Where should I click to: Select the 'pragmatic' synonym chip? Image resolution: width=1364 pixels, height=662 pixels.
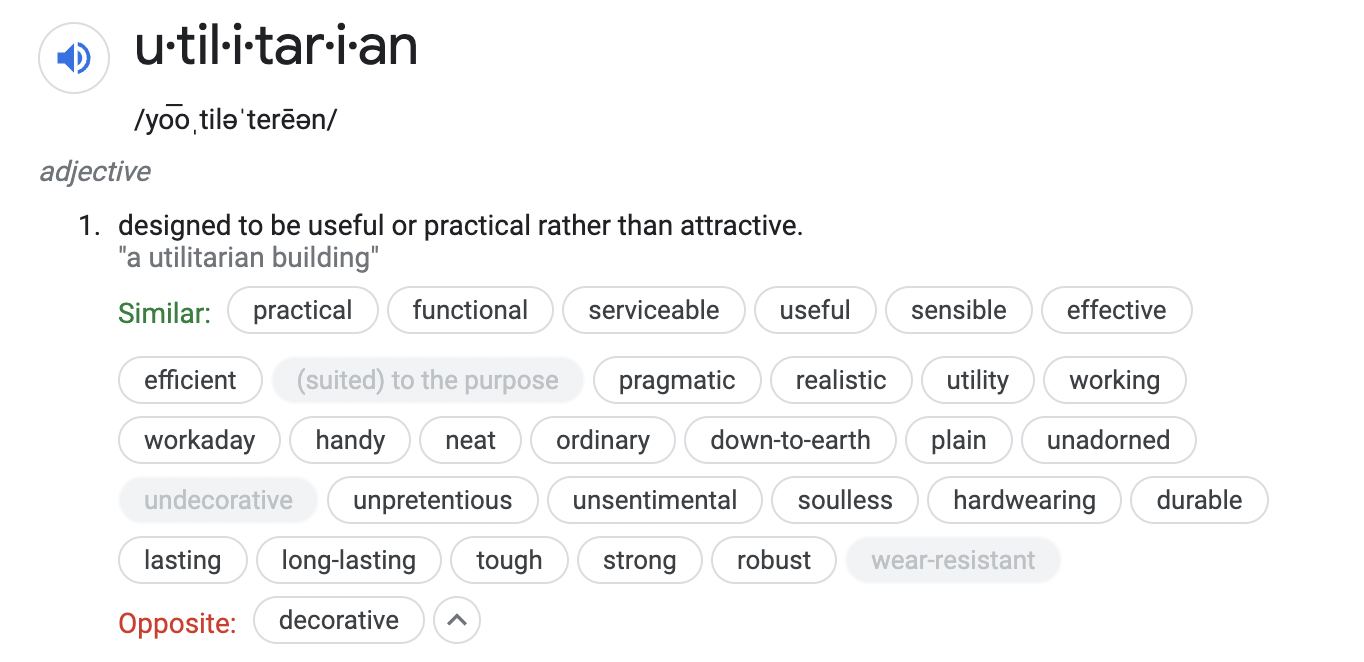tap(677, 380)
